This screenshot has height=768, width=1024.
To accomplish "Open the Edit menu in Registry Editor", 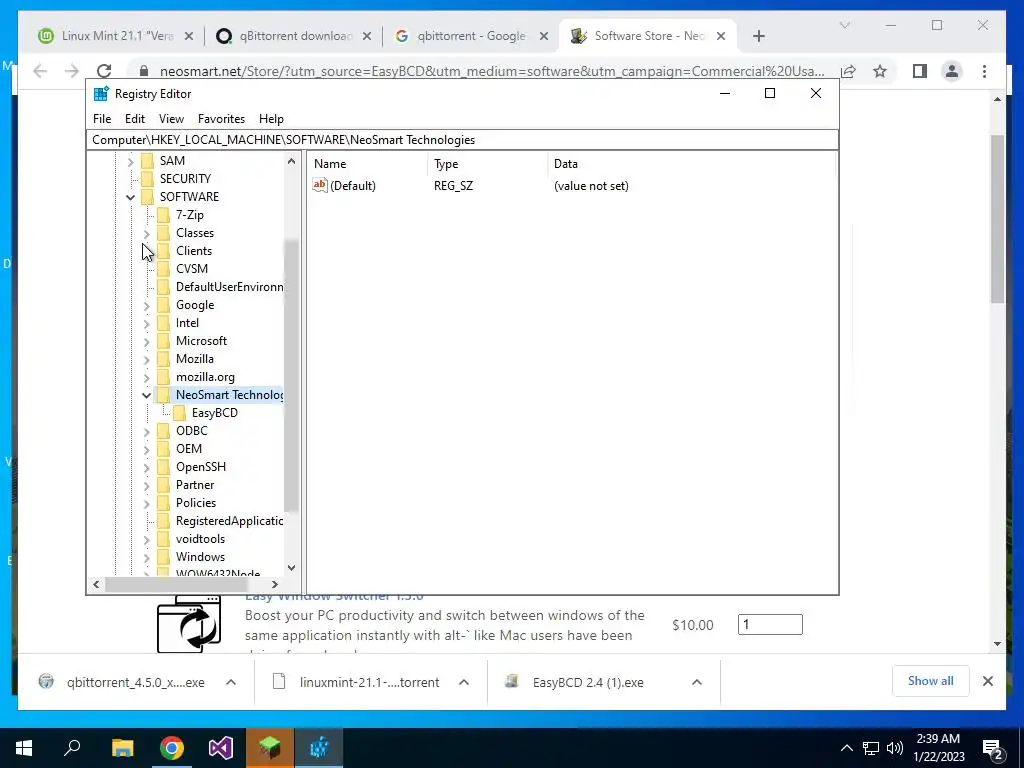I will pos(135,119).
